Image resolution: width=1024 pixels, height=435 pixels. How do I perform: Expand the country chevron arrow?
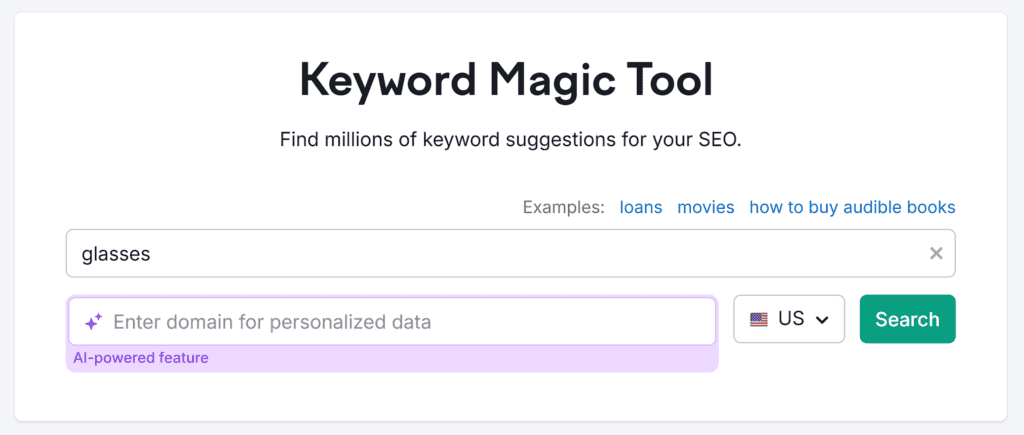point(823,320)
